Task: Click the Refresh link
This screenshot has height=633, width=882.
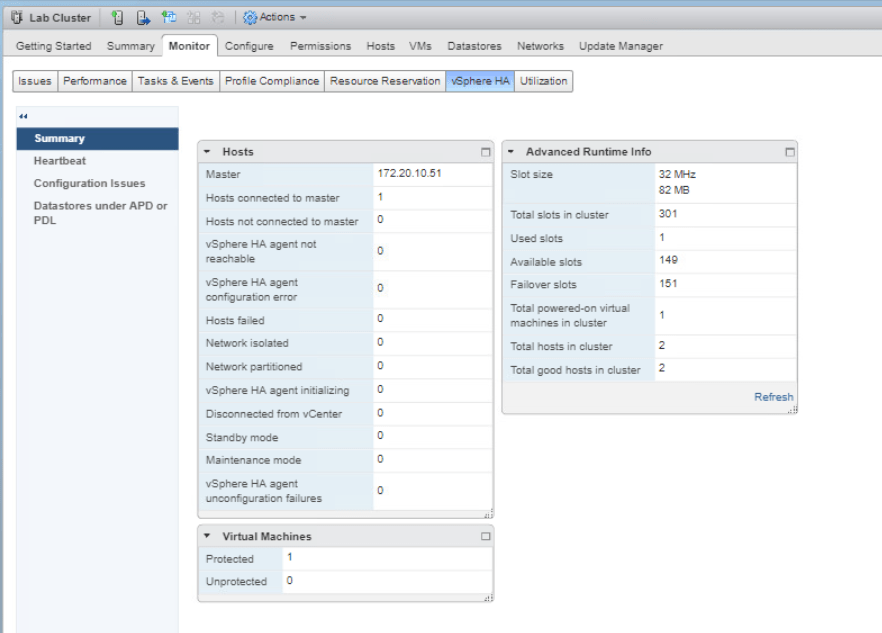Action: pyautogui.click(x=773, y=397)
